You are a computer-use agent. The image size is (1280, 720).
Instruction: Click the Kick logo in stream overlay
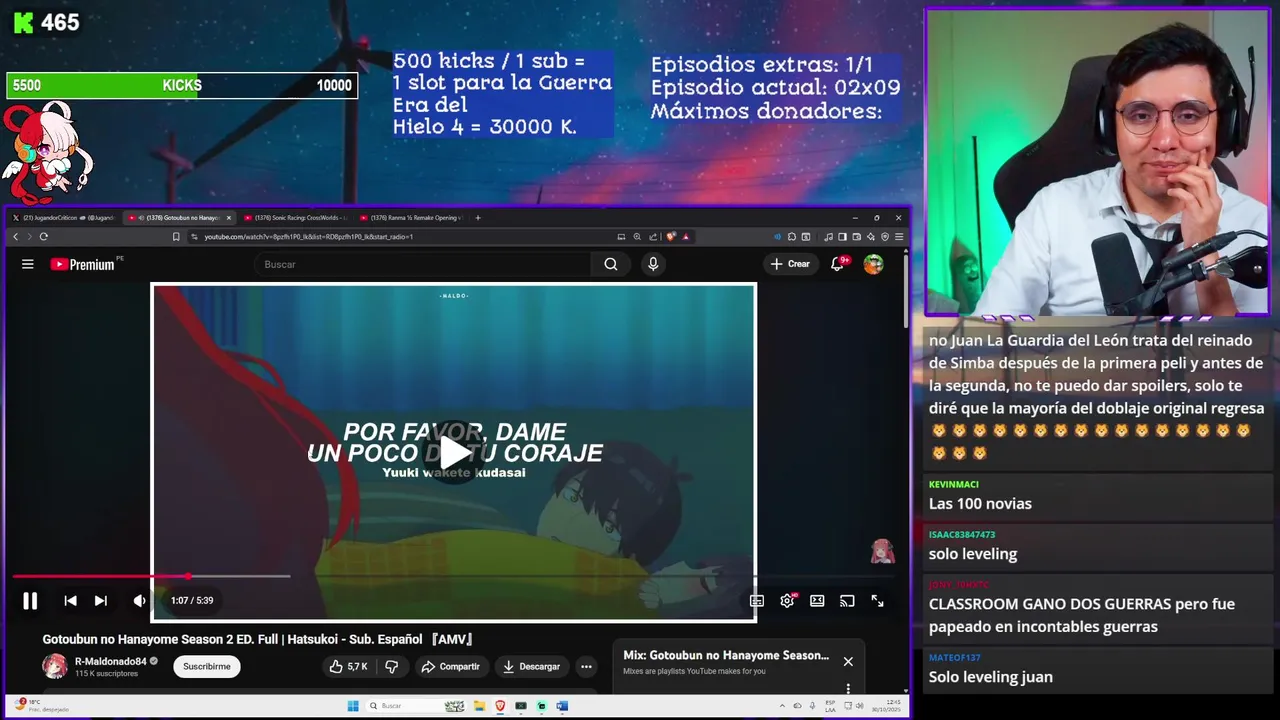point(24,23)
